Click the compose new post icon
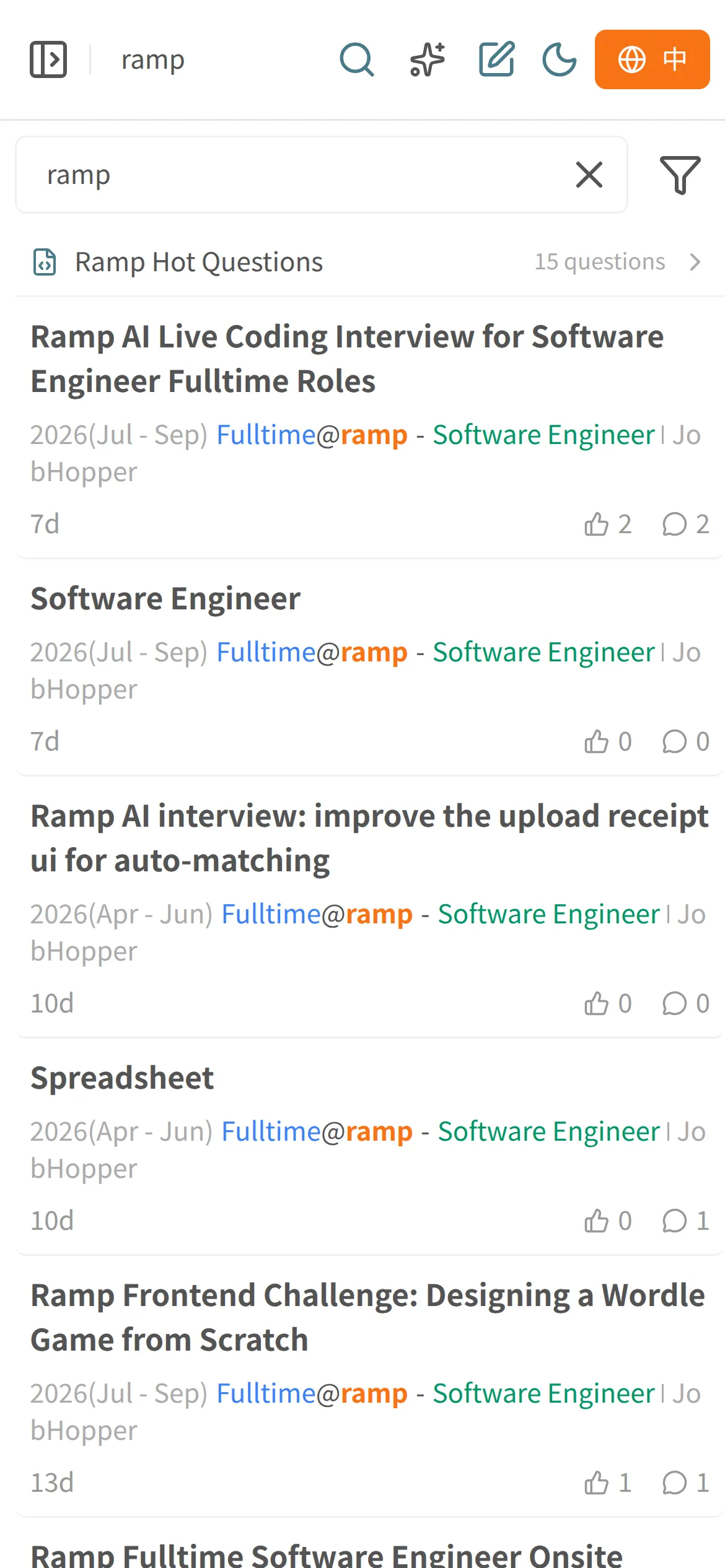The height and width of the screenshot is (1568, 725). (497, 59)
